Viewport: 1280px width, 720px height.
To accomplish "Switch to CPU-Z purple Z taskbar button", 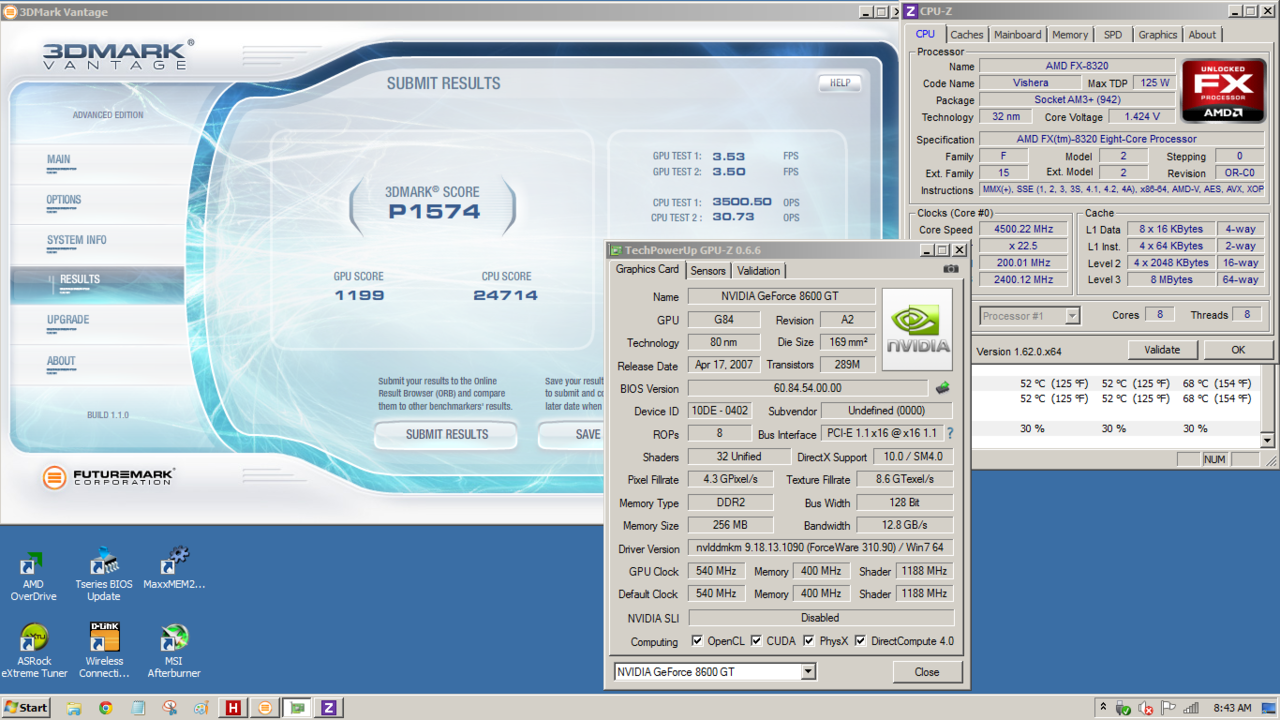I will tap(329, 708).
